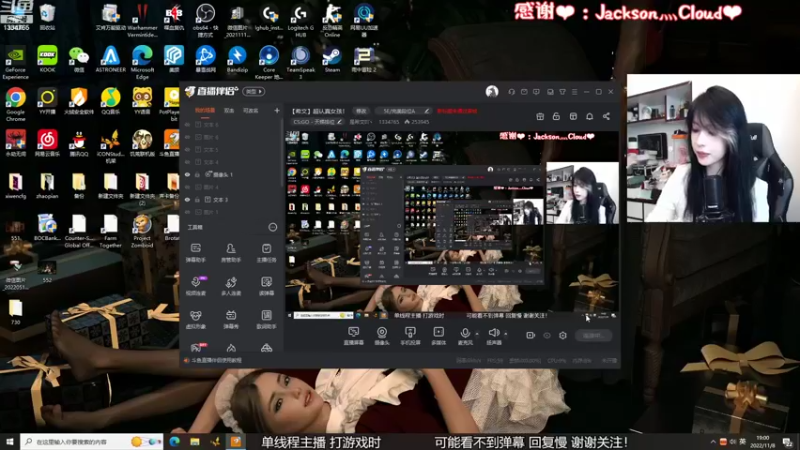The image size is (800, 450).
Task: Click the 修改 button beside the stream title
Action: pyautogui.click(x=361, y=111)
